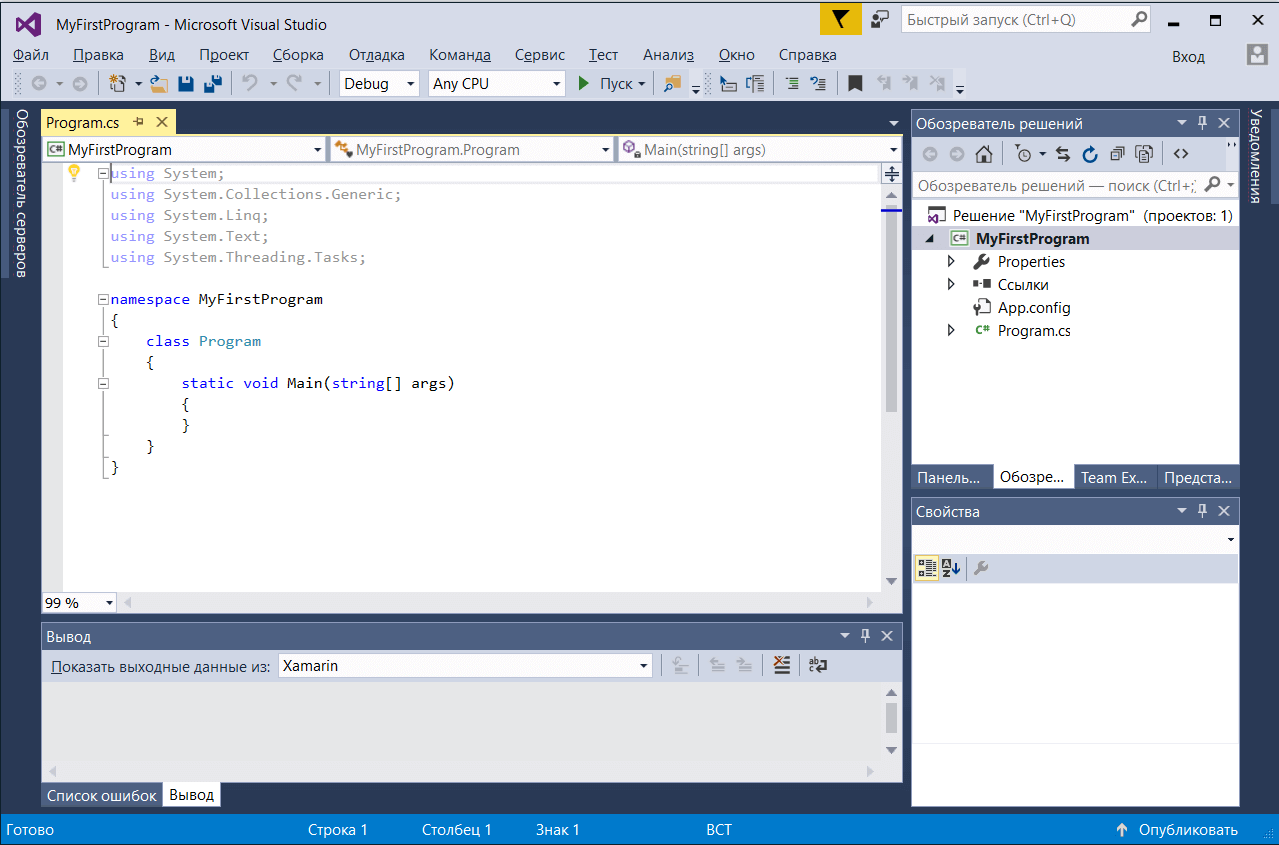Image resolution: width=1279 pixels, height=845 pixels.
Task: Collapse the class Program outlining block
Action: click(103, 341)
